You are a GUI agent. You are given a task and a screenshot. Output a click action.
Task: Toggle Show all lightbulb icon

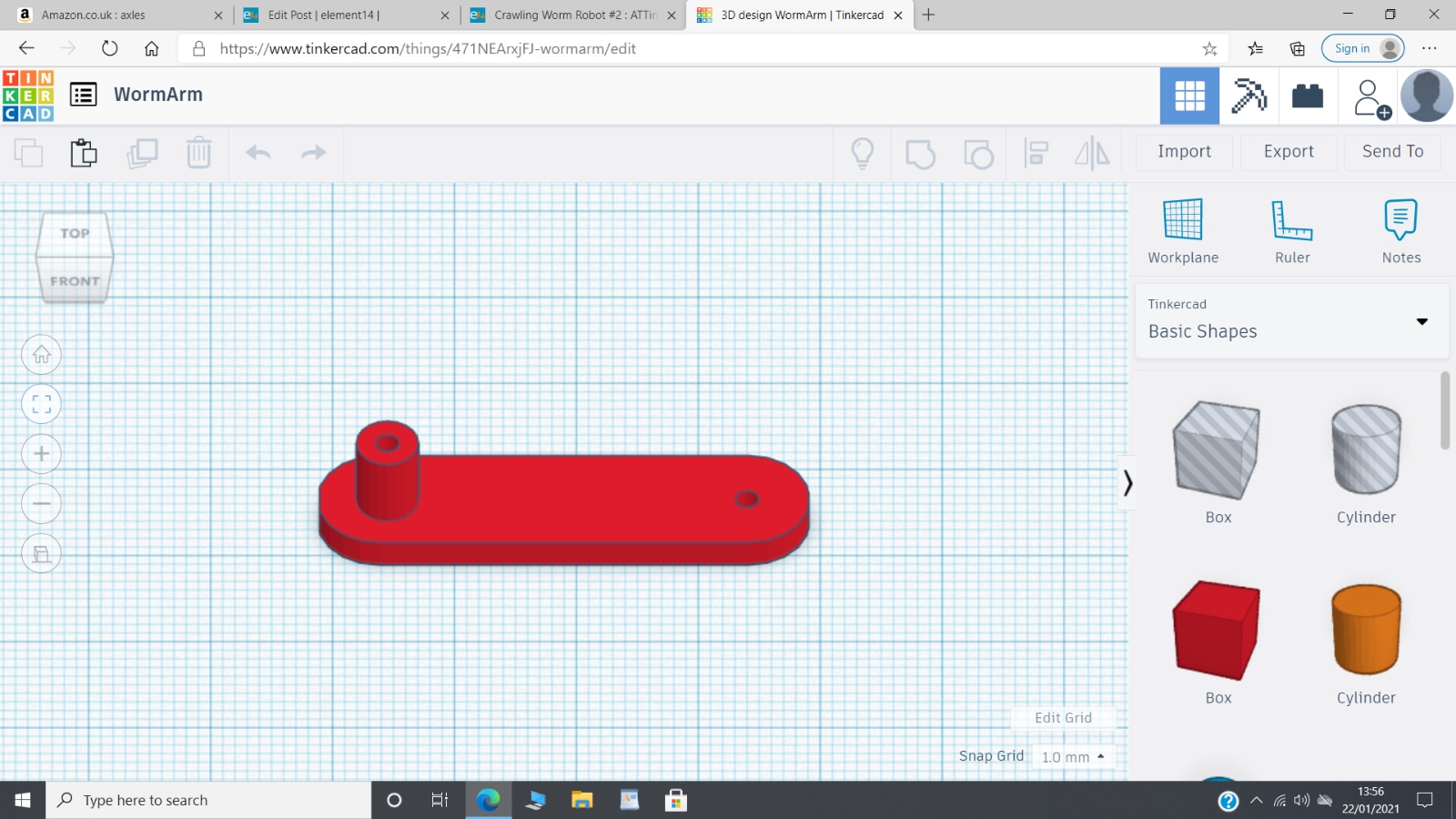(x=862, y=153)
